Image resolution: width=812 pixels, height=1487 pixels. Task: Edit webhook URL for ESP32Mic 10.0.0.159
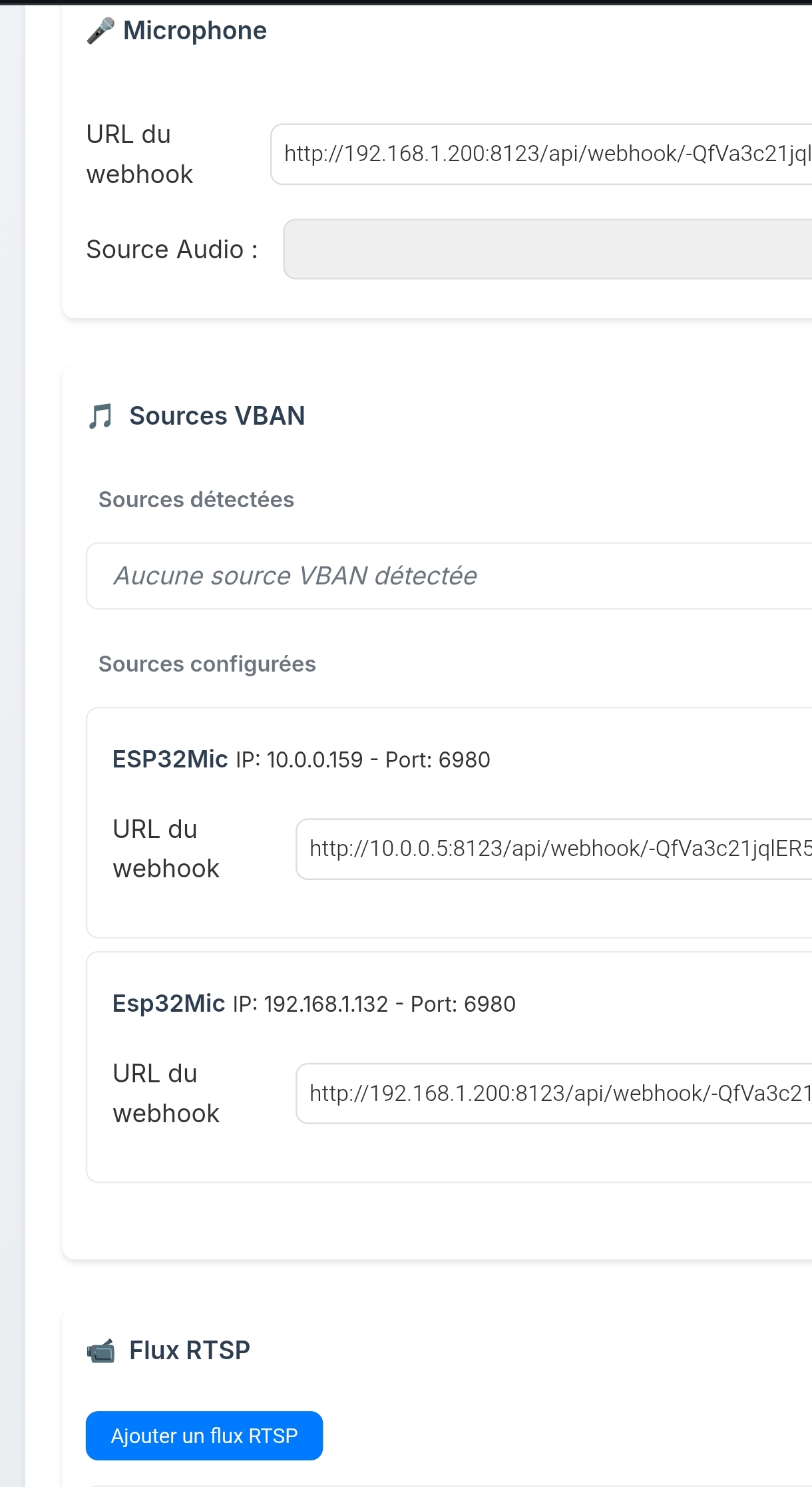[554, 849]
